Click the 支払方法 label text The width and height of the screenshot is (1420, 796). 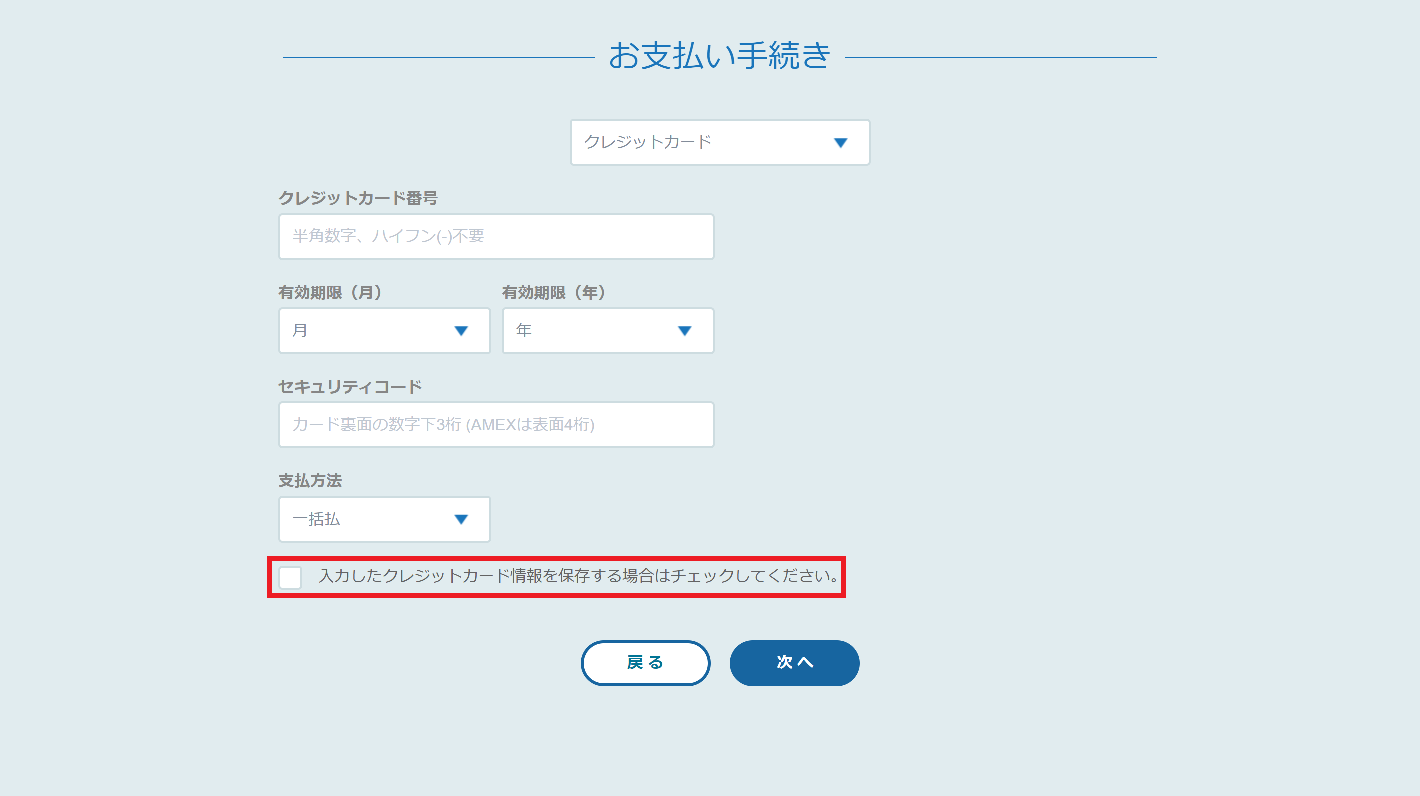click(310, 481)
